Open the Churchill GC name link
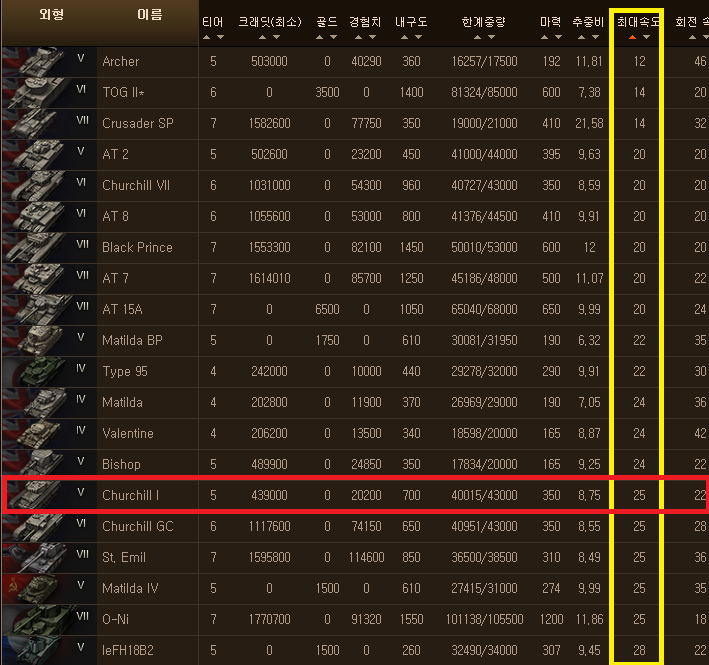Viewport: 709px width, 665px height. click(137, 526)
